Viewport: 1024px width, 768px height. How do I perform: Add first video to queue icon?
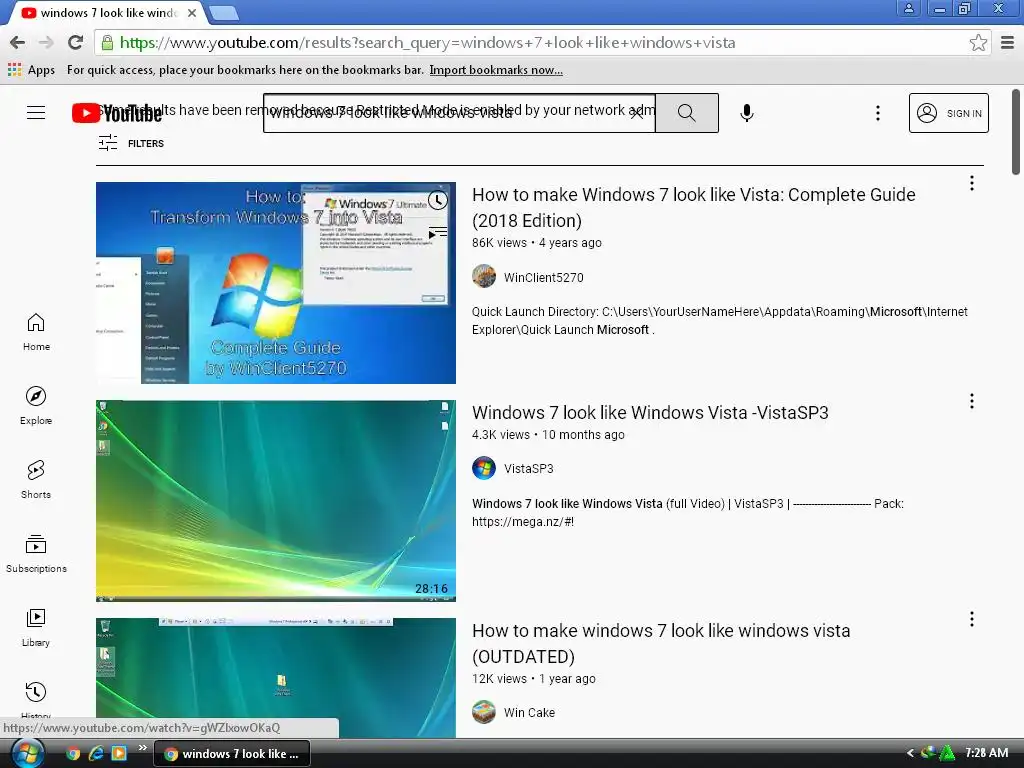point(438,232)
